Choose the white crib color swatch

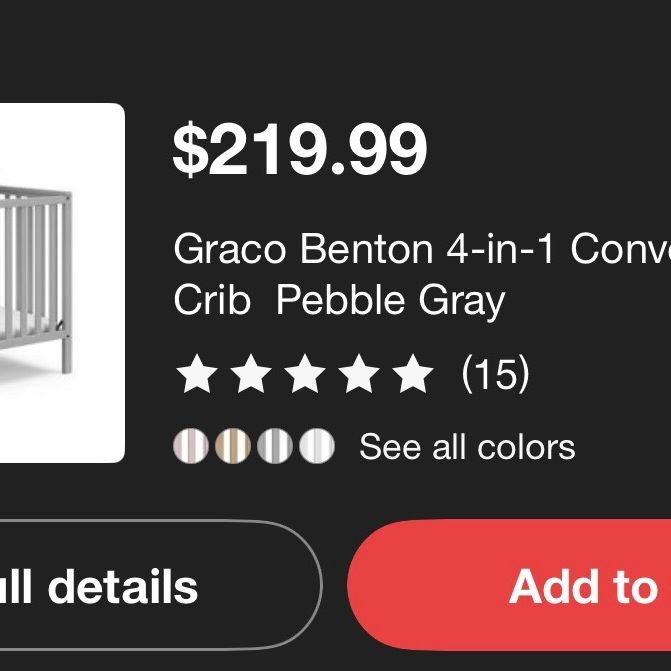pos(317,446)
